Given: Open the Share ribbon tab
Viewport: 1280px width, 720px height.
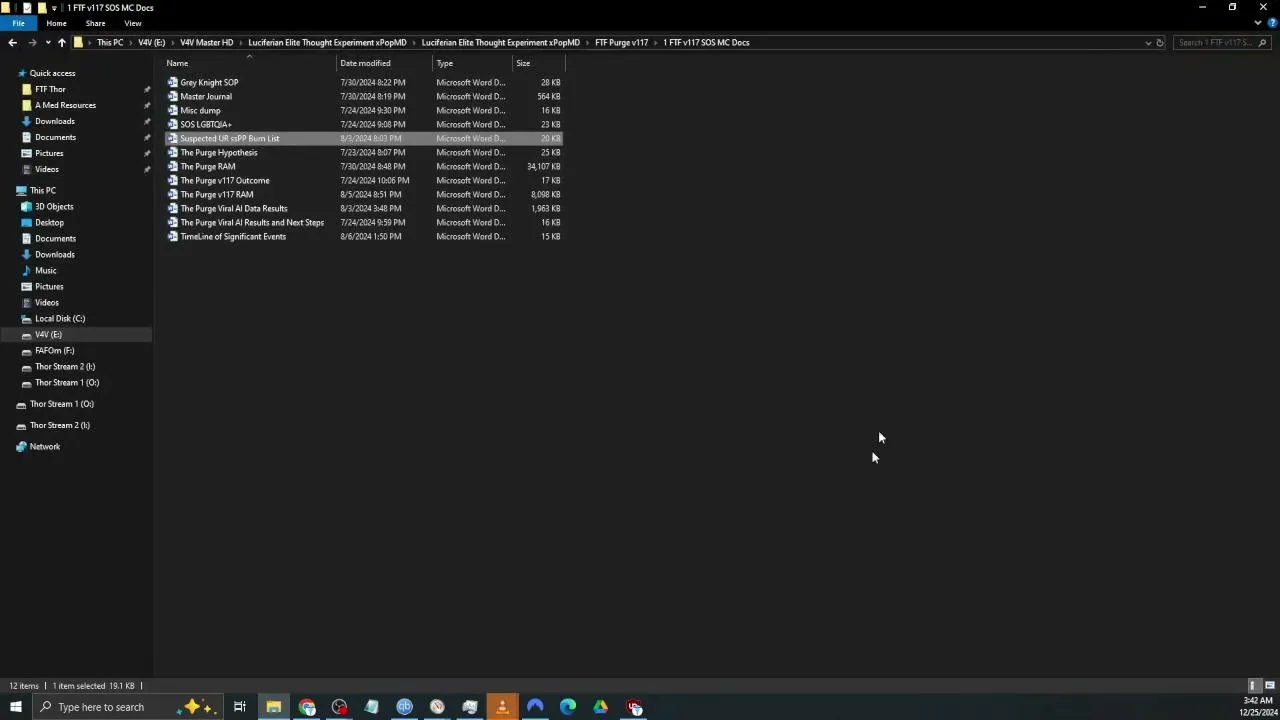Looking at the screenshot, I should tap(95, 23).
